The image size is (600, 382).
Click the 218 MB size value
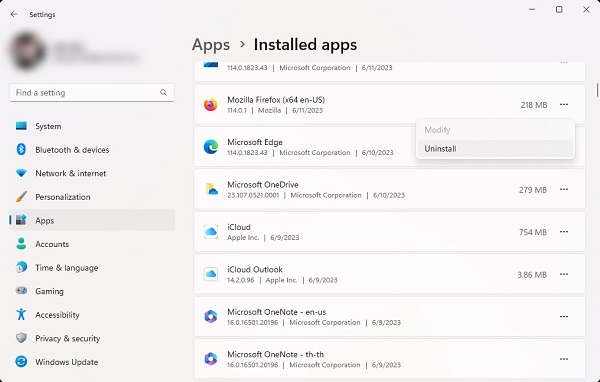(x=534, y=105)
